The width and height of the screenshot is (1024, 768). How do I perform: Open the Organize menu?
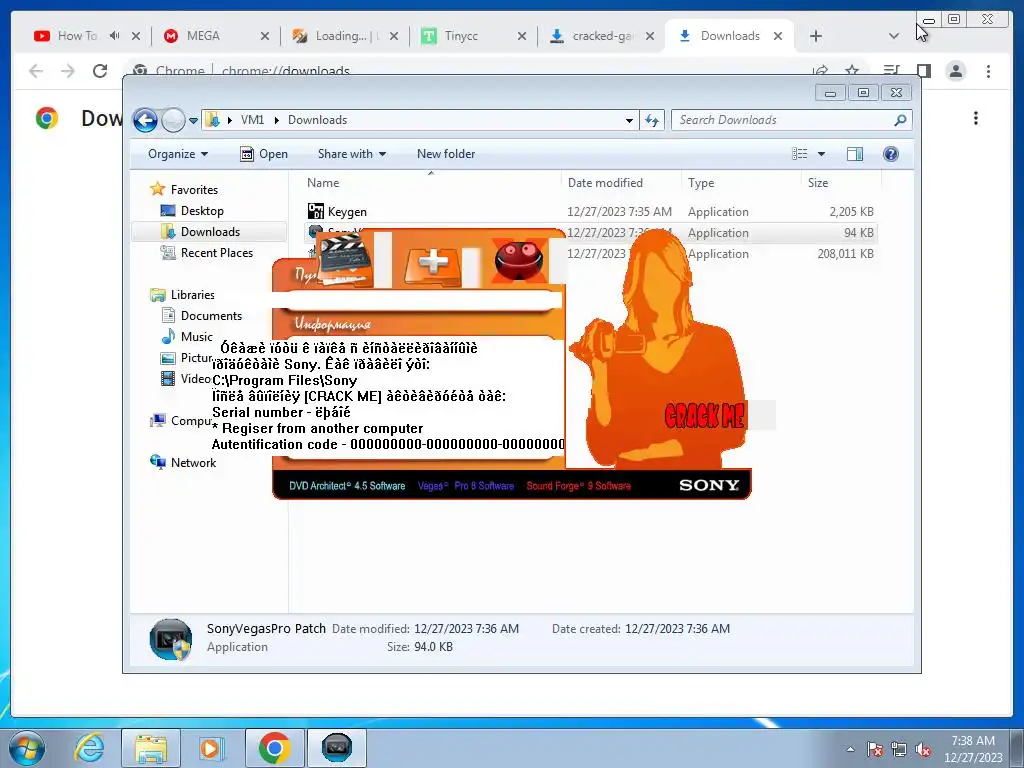178,154
